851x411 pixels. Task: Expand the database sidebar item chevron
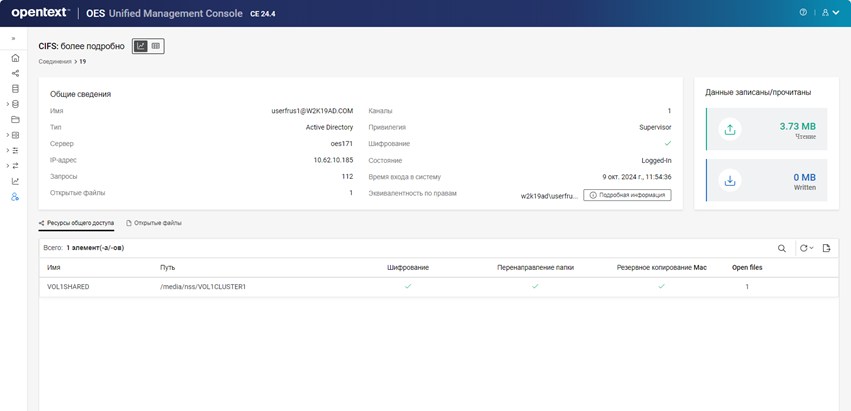click(x=7, y=104)
